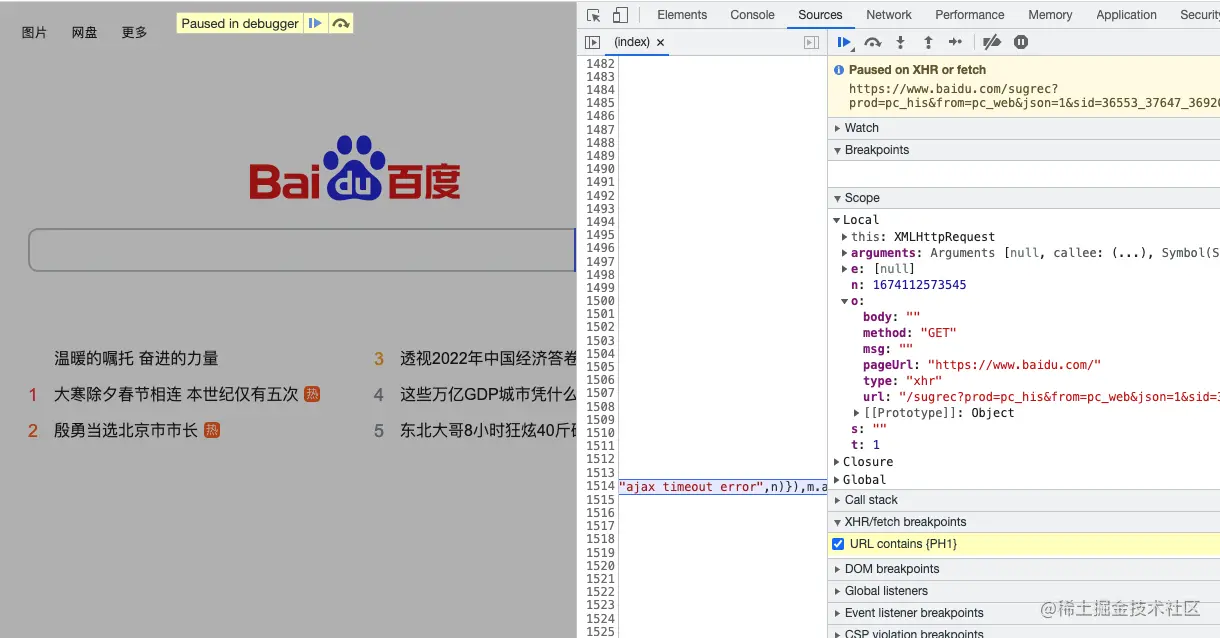Toggle pause on exceptions icon
The width and height of the screenshot is (1220, 638).
coord(1021,42)
